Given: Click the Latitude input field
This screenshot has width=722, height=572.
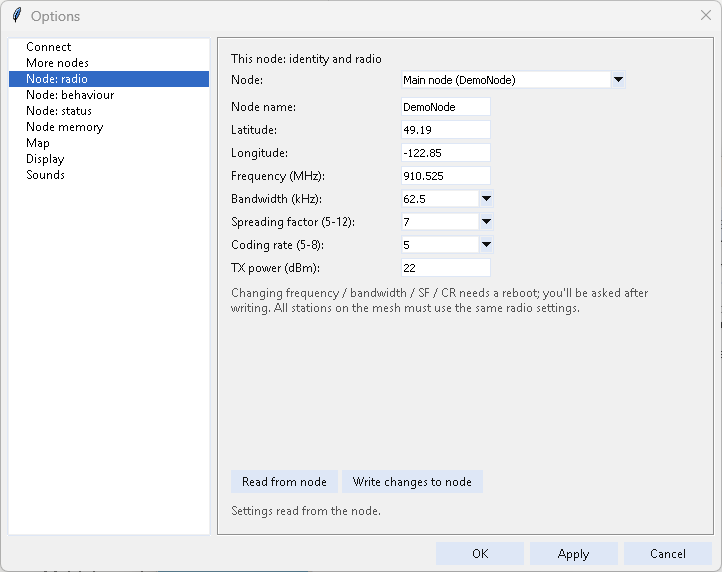Looking at the screenshot, I should [446, 130].
